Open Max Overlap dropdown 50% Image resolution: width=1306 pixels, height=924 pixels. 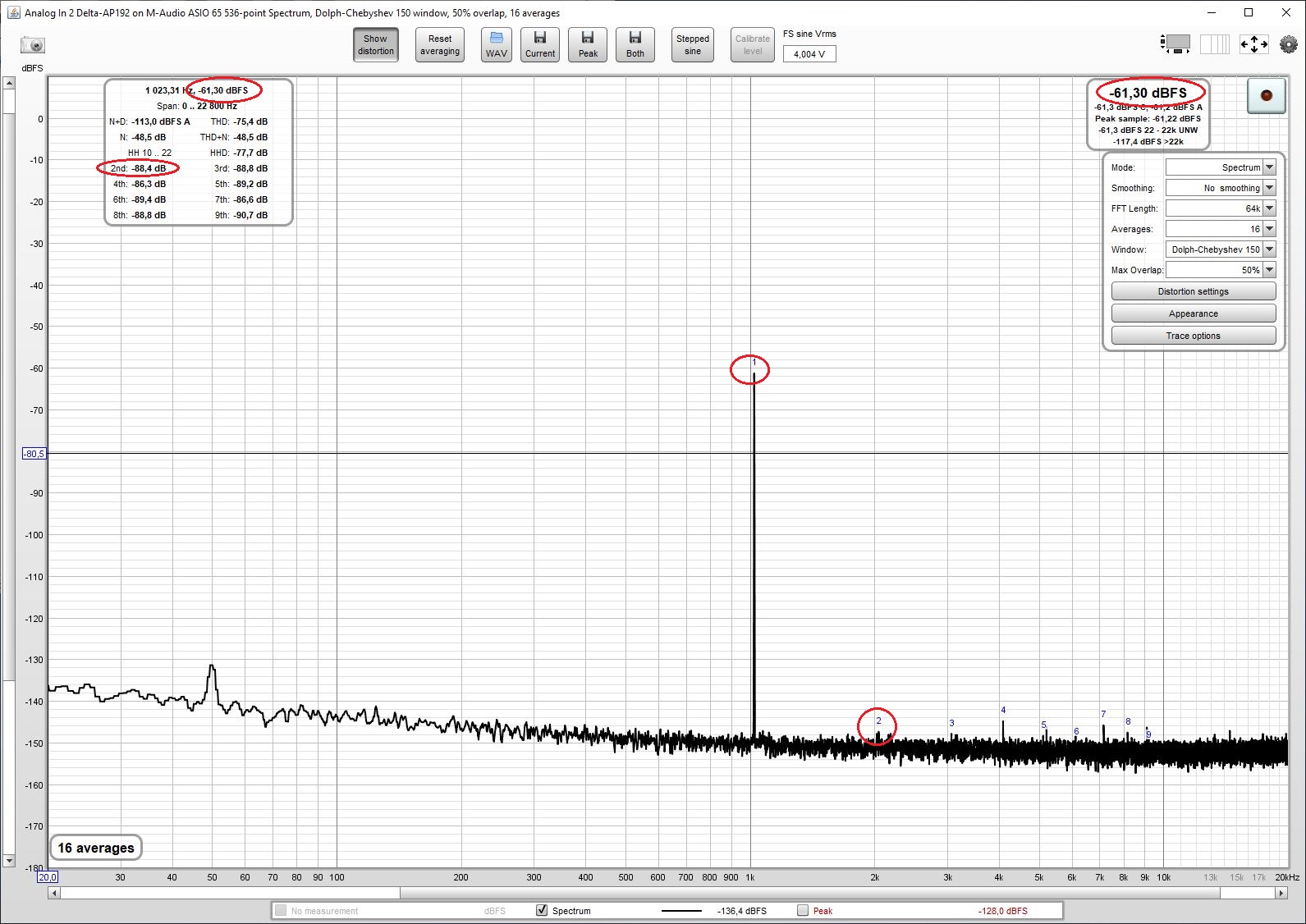[1221, 270]
